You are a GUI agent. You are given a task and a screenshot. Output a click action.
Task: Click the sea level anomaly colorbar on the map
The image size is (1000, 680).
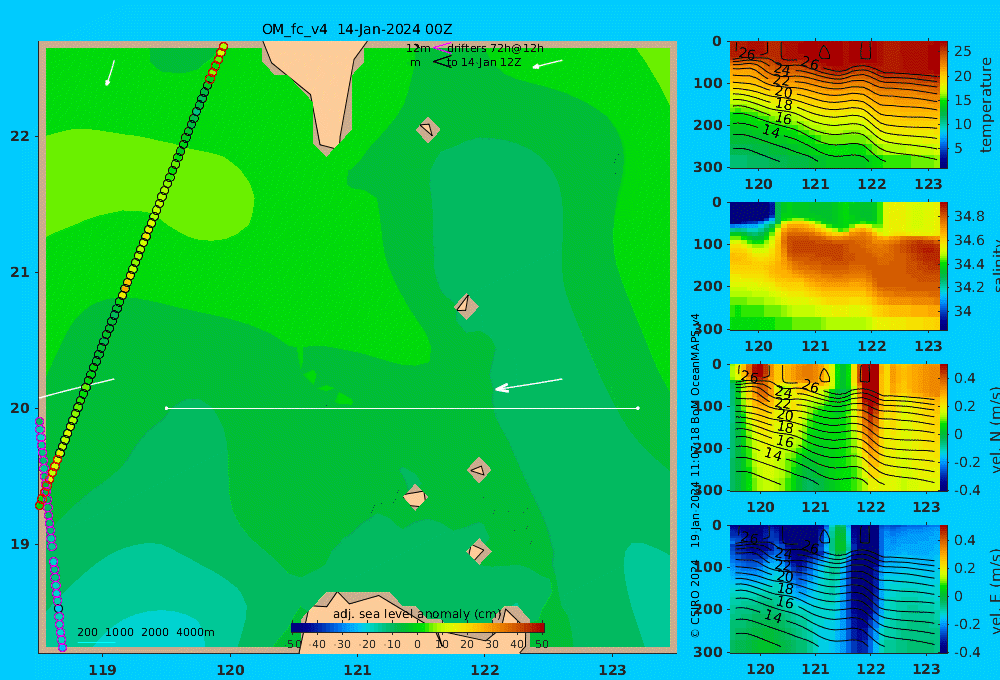418,628
